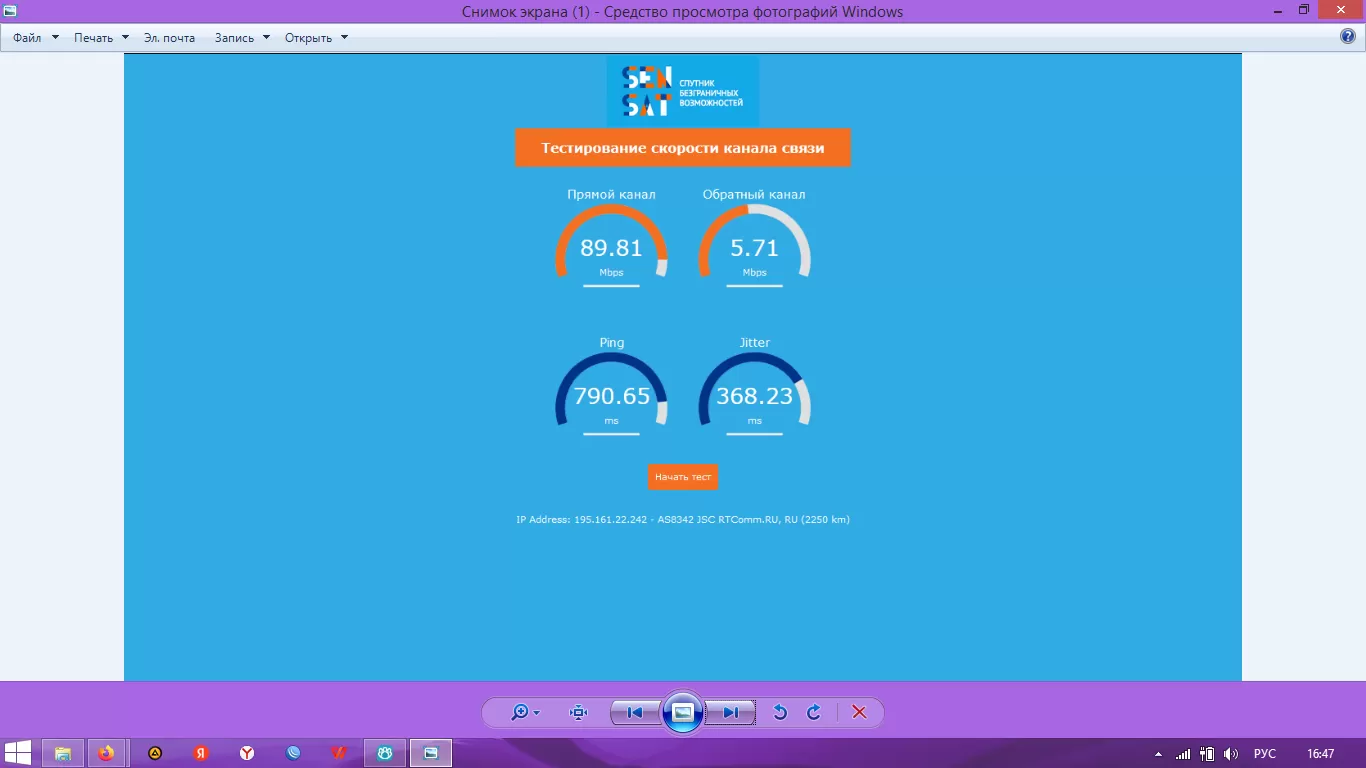This screenshot has width=1366, height=768.
Task: Click the Photo Viewer taskbar icon
Action: tap(431, 753)
